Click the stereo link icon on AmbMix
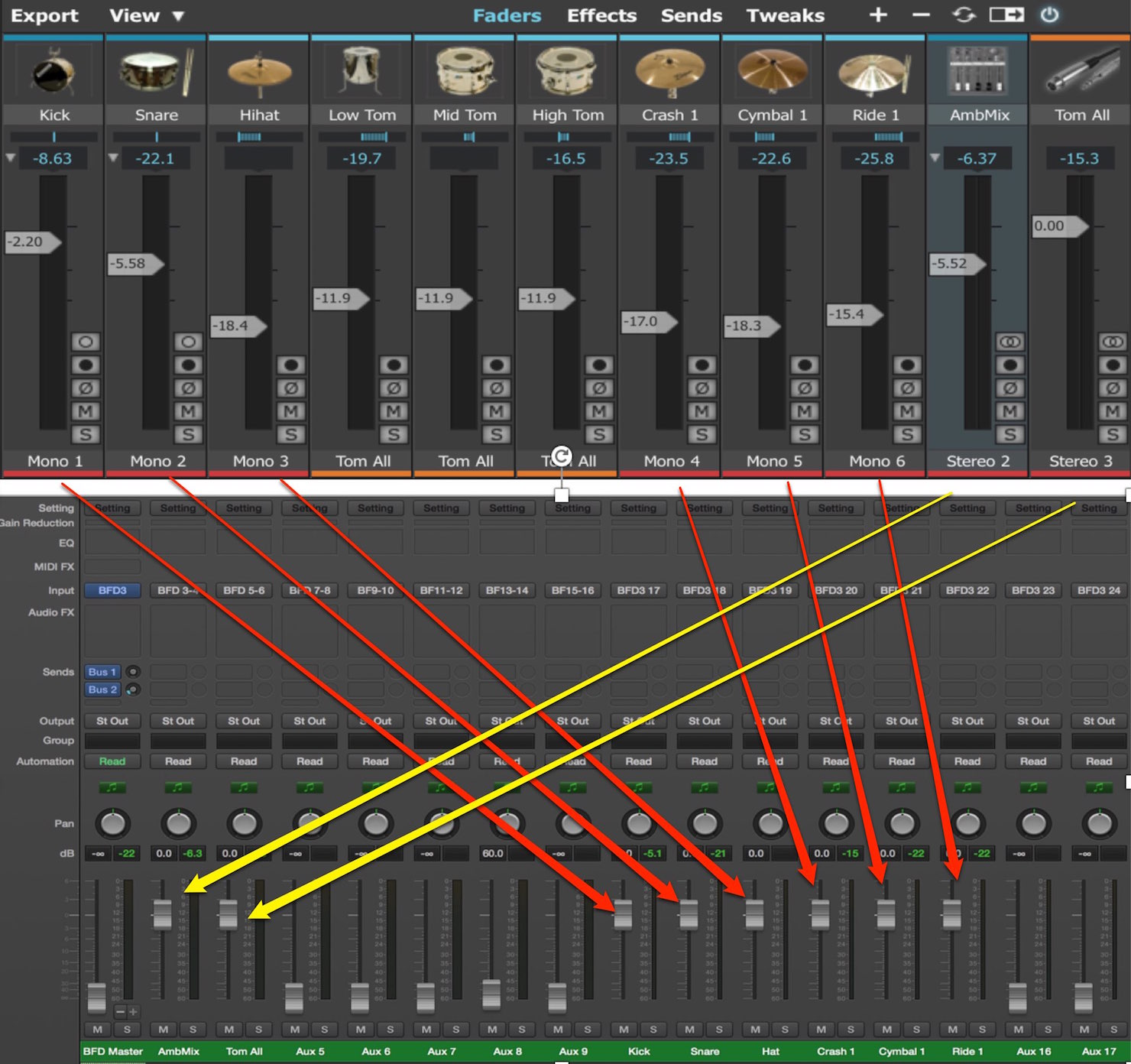This screenshot has height=1064, width=1131. (x=1009, y=342)
